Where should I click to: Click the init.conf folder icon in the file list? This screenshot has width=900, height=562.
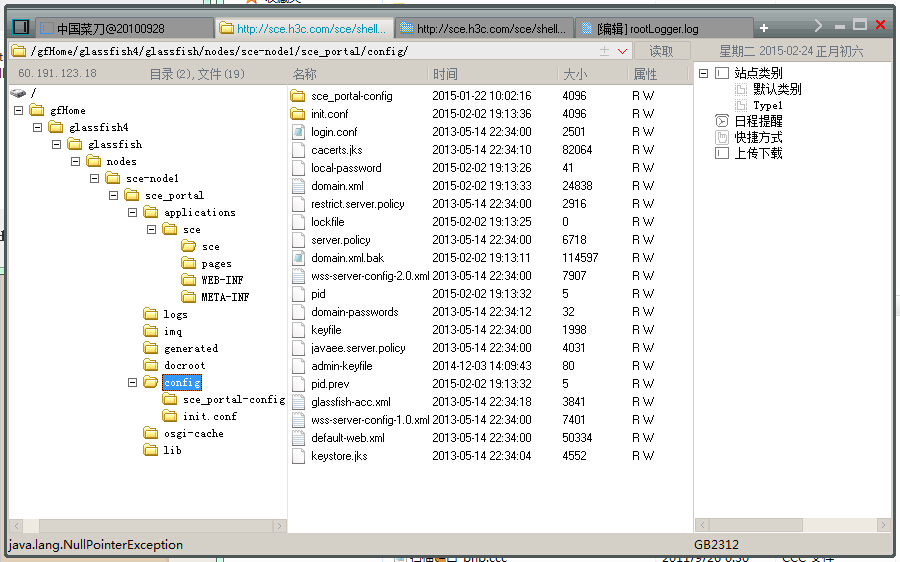point(298,114)
